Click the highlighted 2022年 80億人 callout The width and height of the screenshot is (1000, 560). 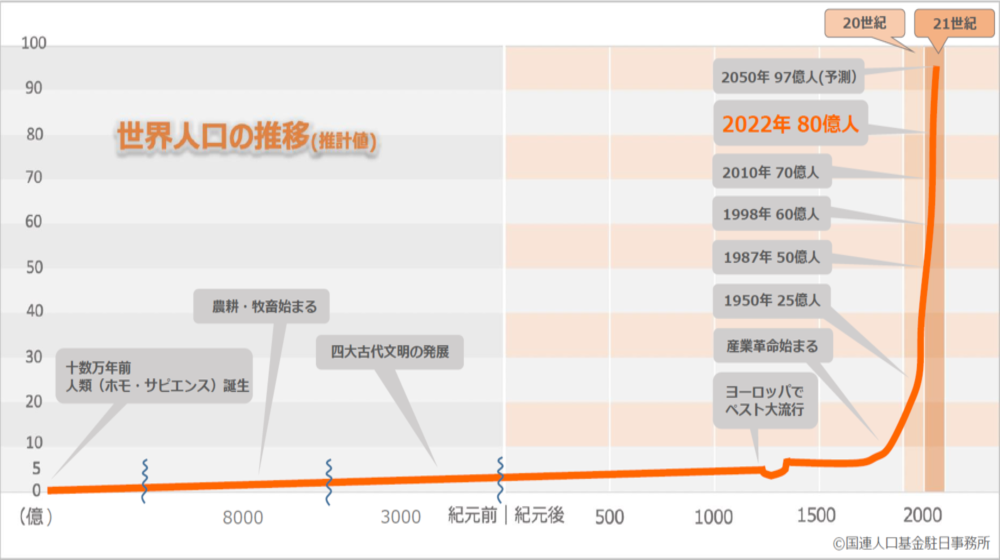789,124
